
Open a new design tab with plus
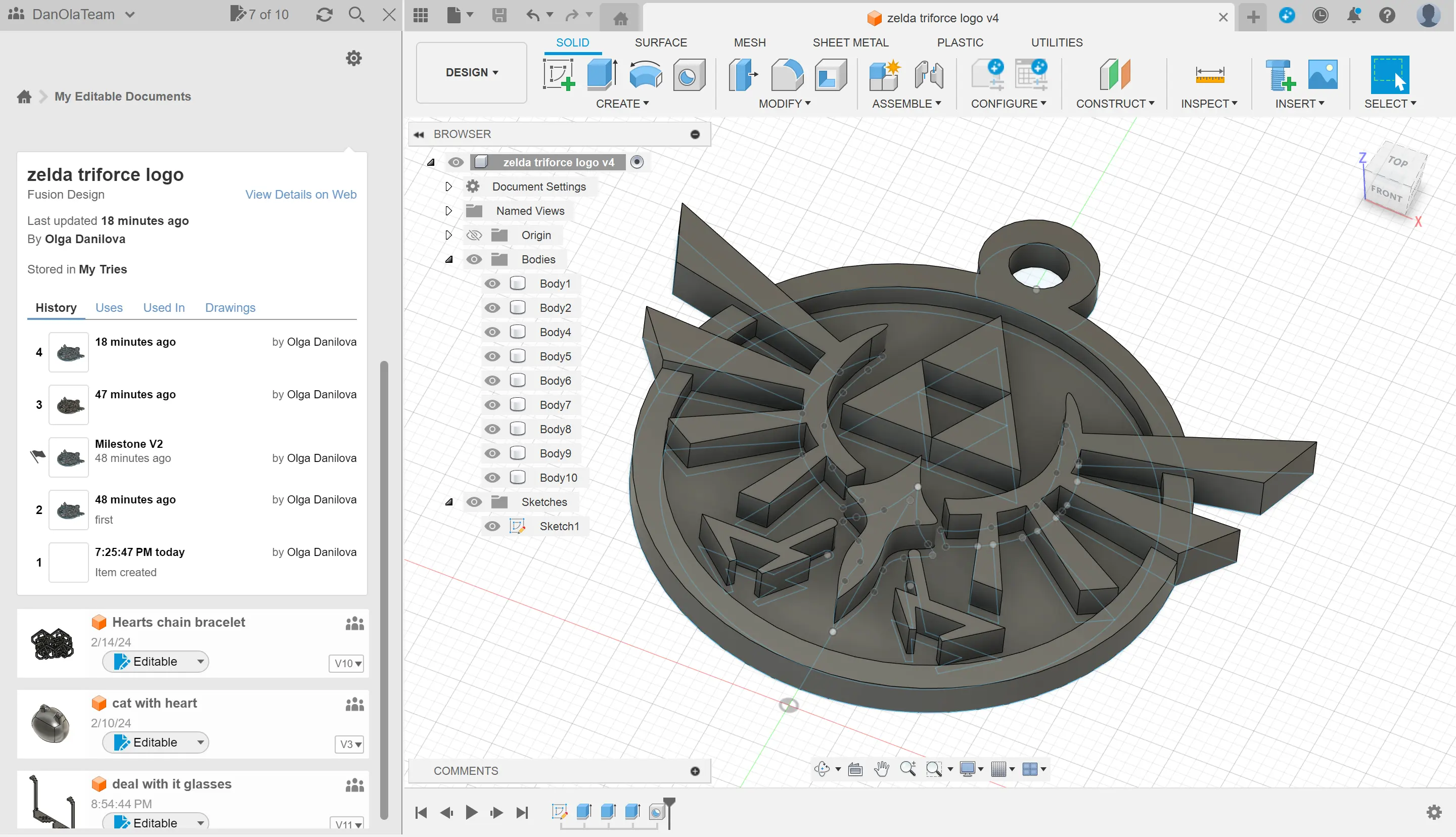[x=1253, y=17]
